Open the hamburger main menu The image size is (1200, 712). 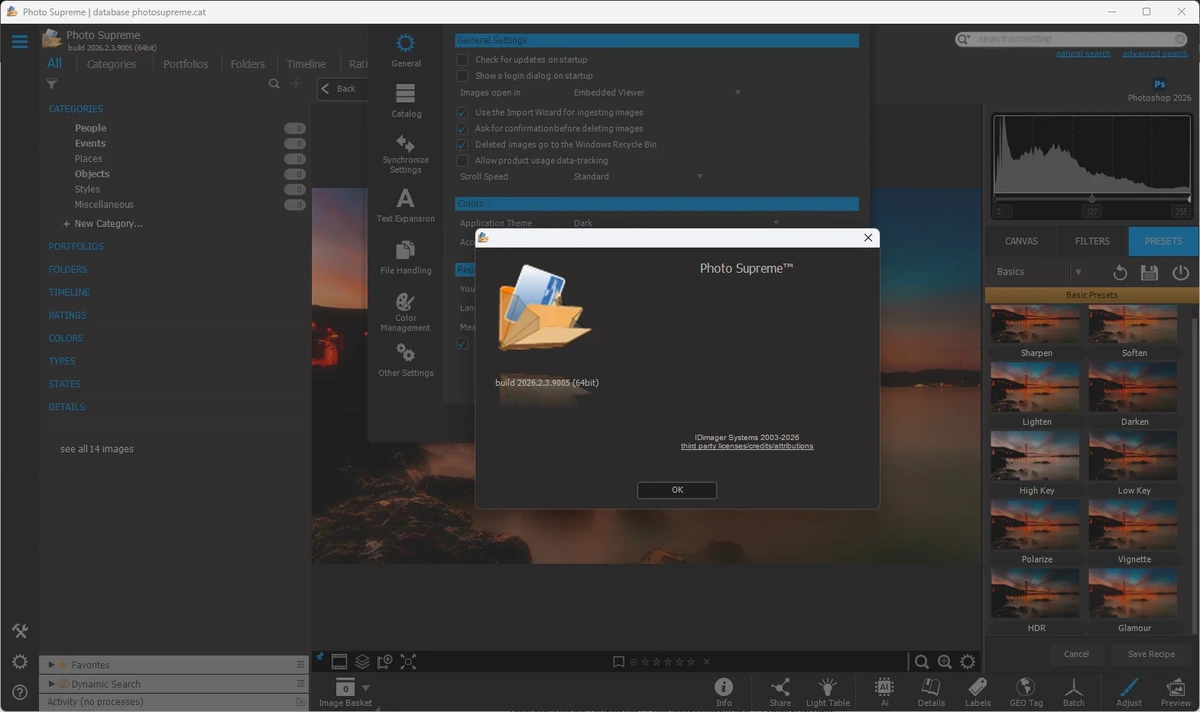click(19, 42)
